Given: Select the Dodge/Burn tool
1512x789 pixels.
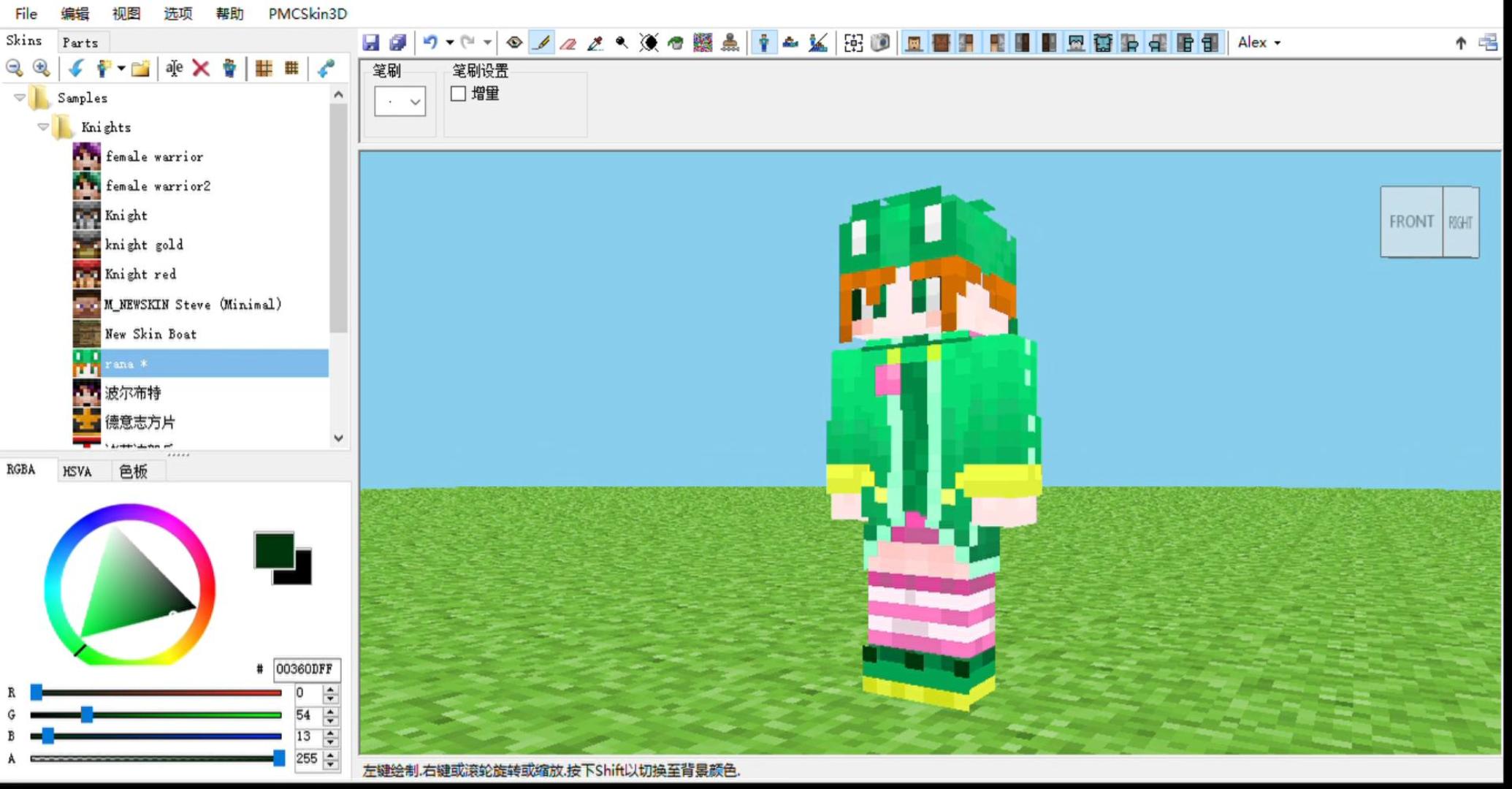Looking at the screenshot, I should click(622, 43).
